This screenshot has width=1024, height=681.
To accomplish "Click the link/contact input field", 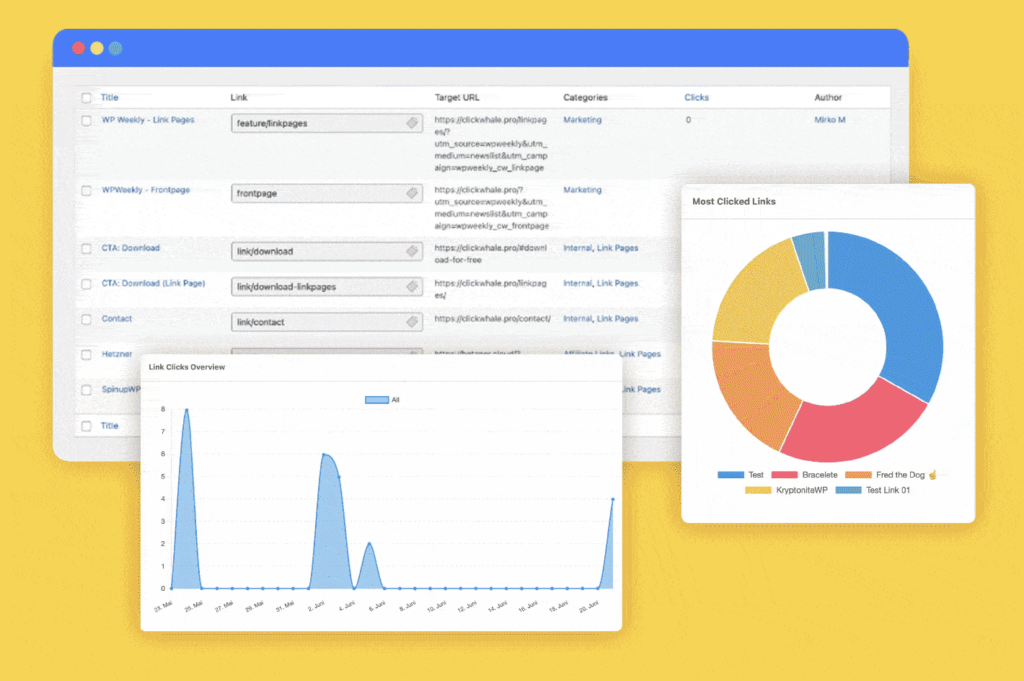I will click(x=327, y=322).
